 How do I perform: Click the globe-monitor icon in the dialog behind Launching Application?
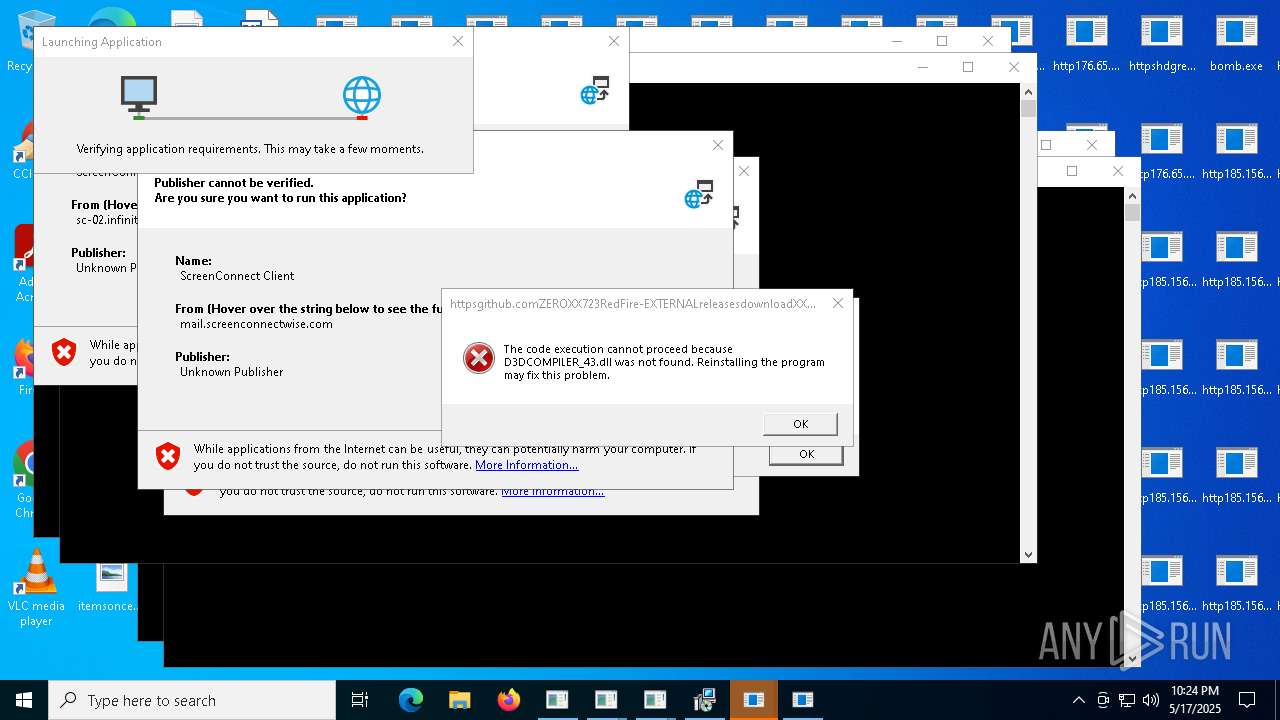(x=595, y=90)
